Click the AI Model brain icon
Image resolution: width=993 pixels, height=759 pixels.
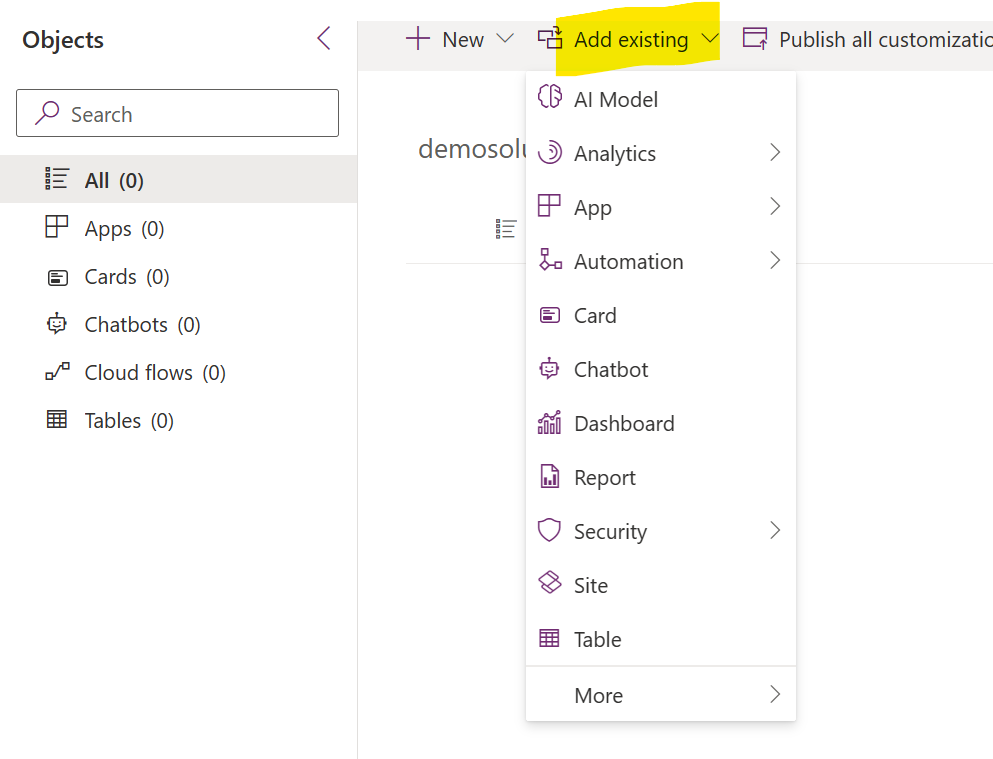coord(549,97)
